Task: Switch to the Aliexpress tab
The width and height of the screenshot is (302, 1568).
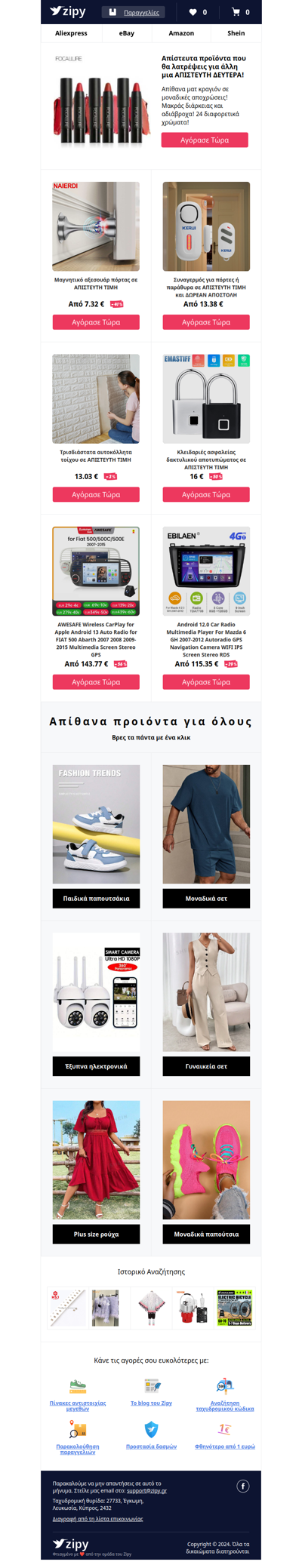Action: click(71, 33)
